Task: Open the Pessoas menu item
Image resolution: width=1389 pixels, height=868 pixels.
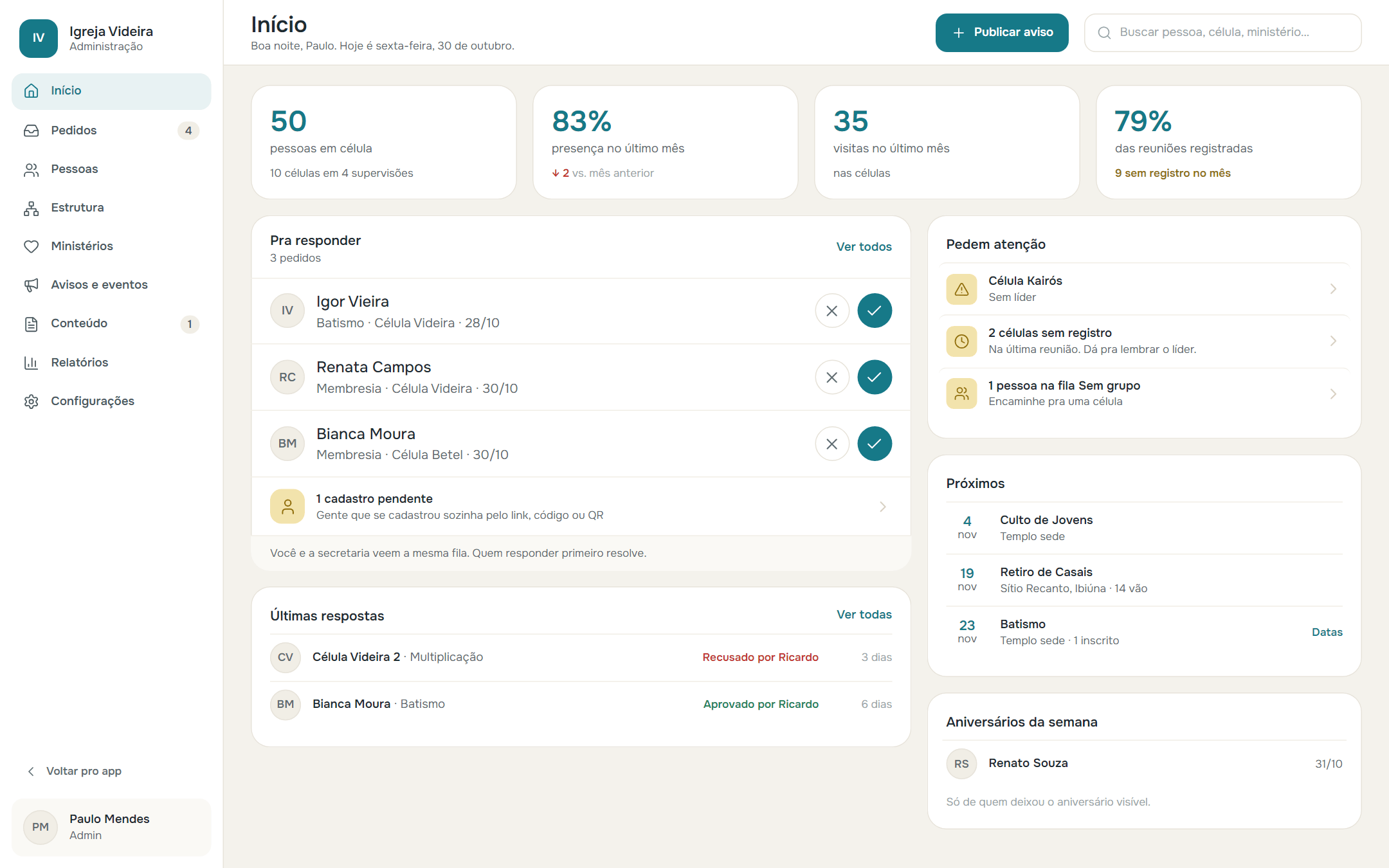Action: pyautogui.click(x=111, y=169)
